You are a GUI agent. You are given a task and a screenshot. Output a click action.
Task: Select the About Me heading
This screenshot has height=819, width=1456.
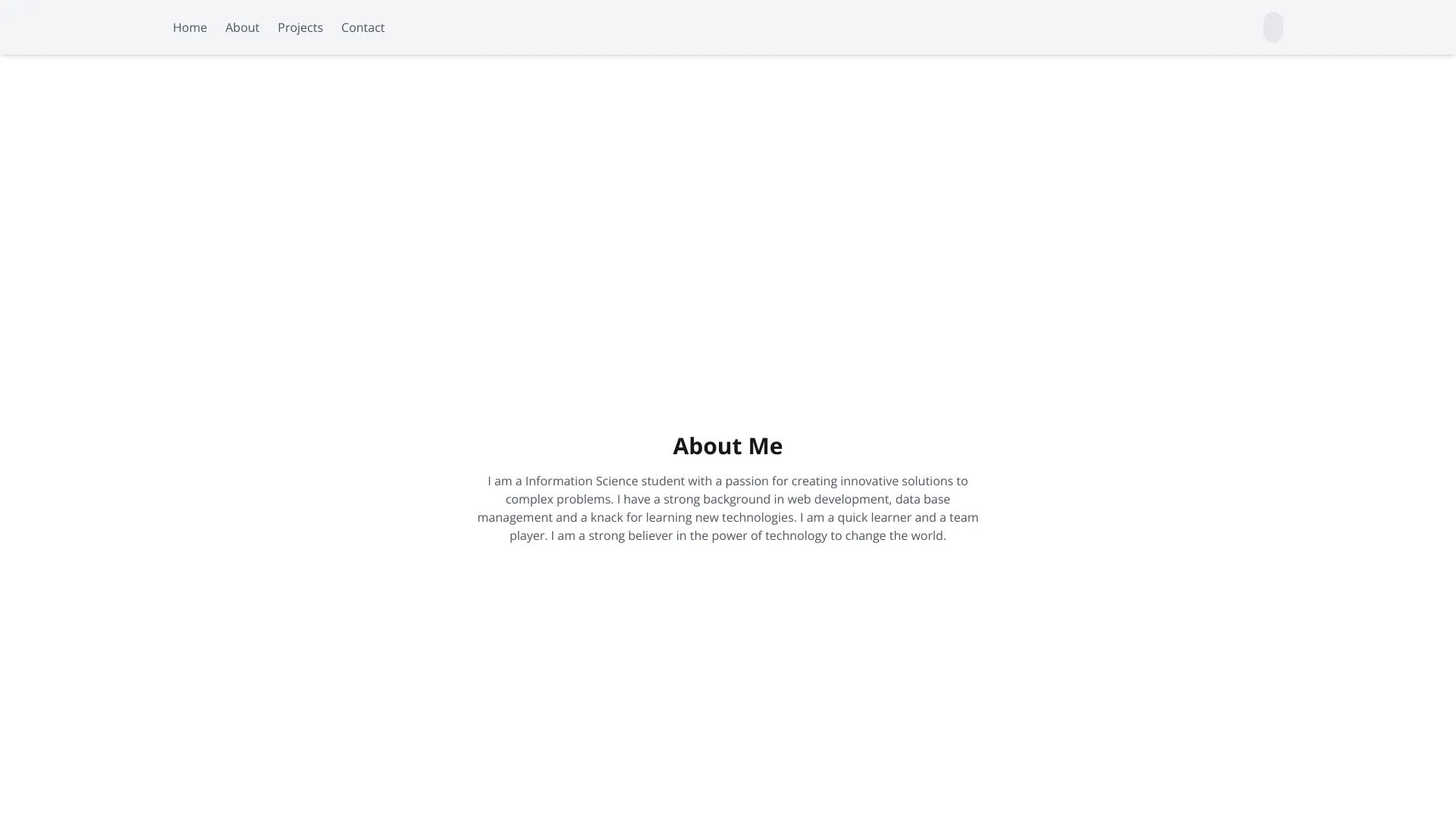[x=728, y=446]
